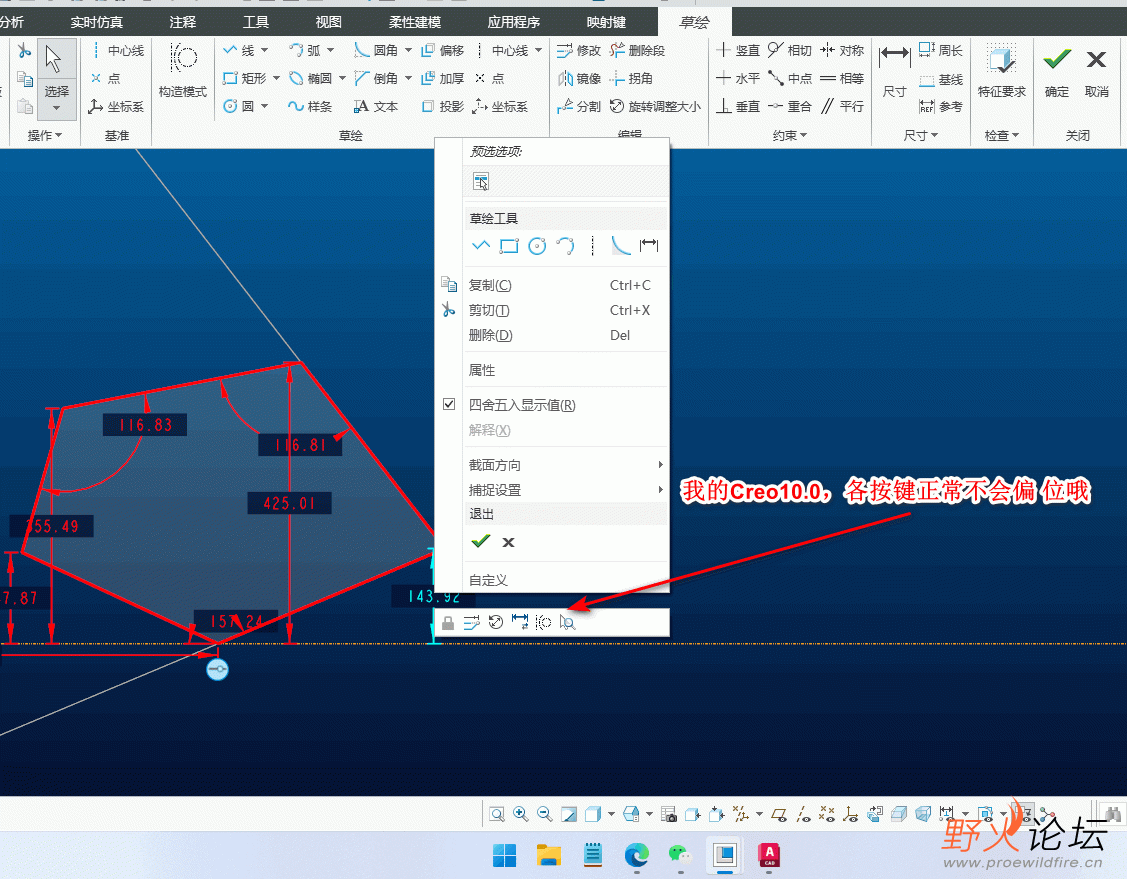Viewport: 1127px width, 879px height.
Task: Apply the 相切 (Tangent) constraint
Action: tap(790, 50)
